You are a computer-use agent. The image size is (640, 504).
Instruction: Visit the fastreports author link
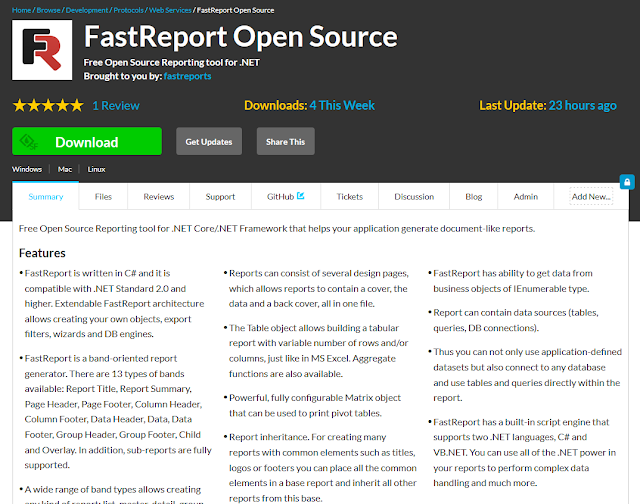tap(187, 76)
